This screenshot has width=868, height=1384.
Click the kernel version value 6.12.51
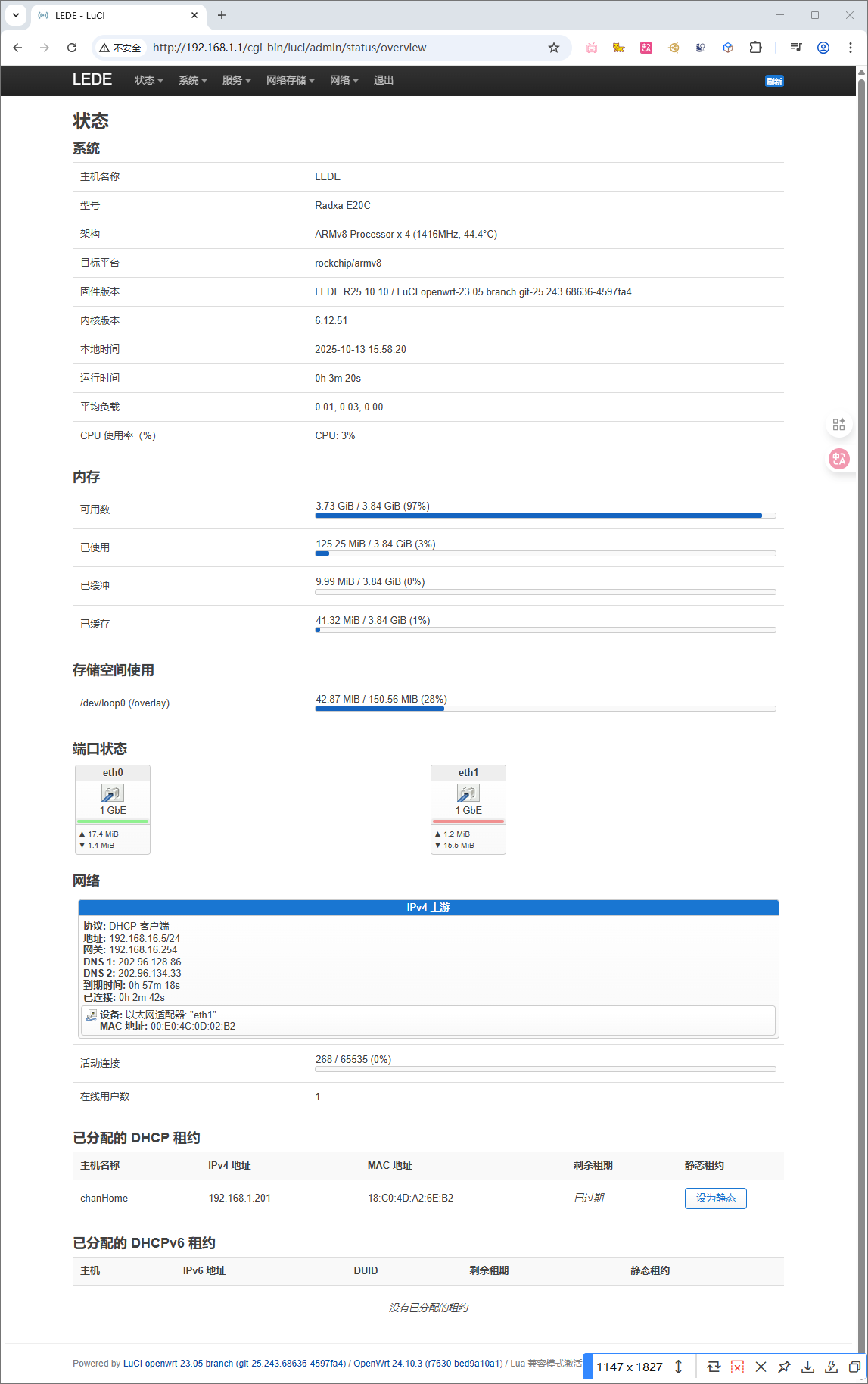click(x=331, y=320)
